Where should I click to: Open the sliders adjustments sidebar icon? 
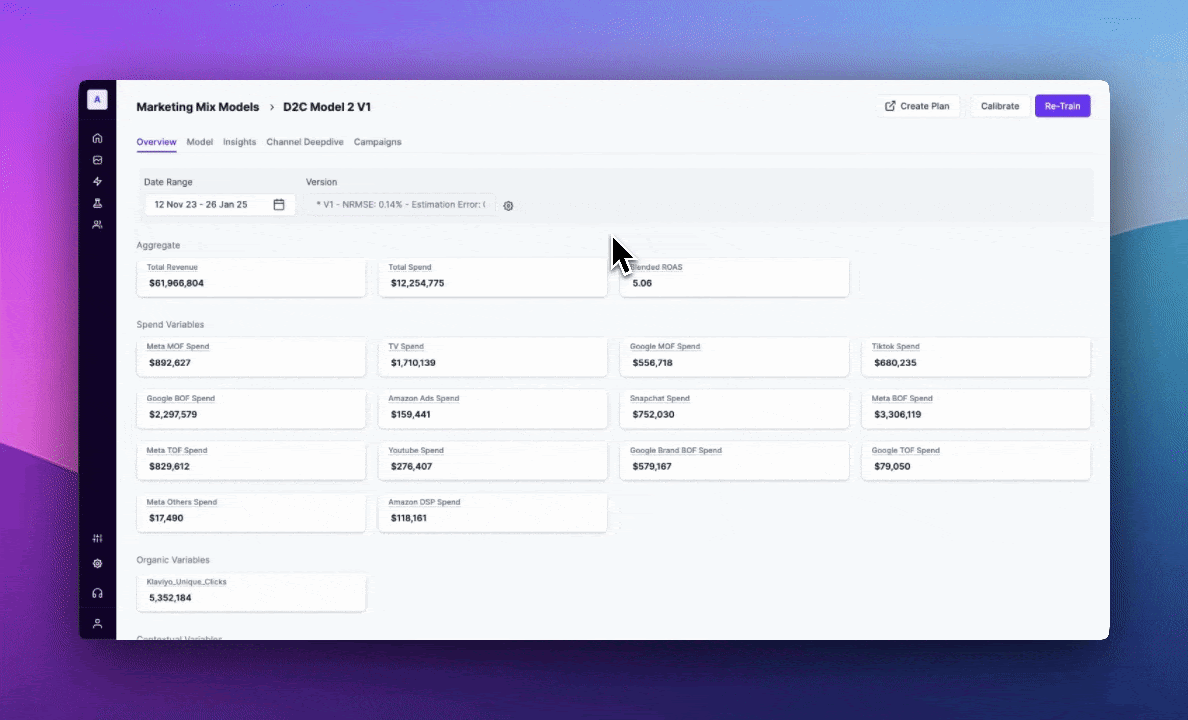(x=97, y=539)
